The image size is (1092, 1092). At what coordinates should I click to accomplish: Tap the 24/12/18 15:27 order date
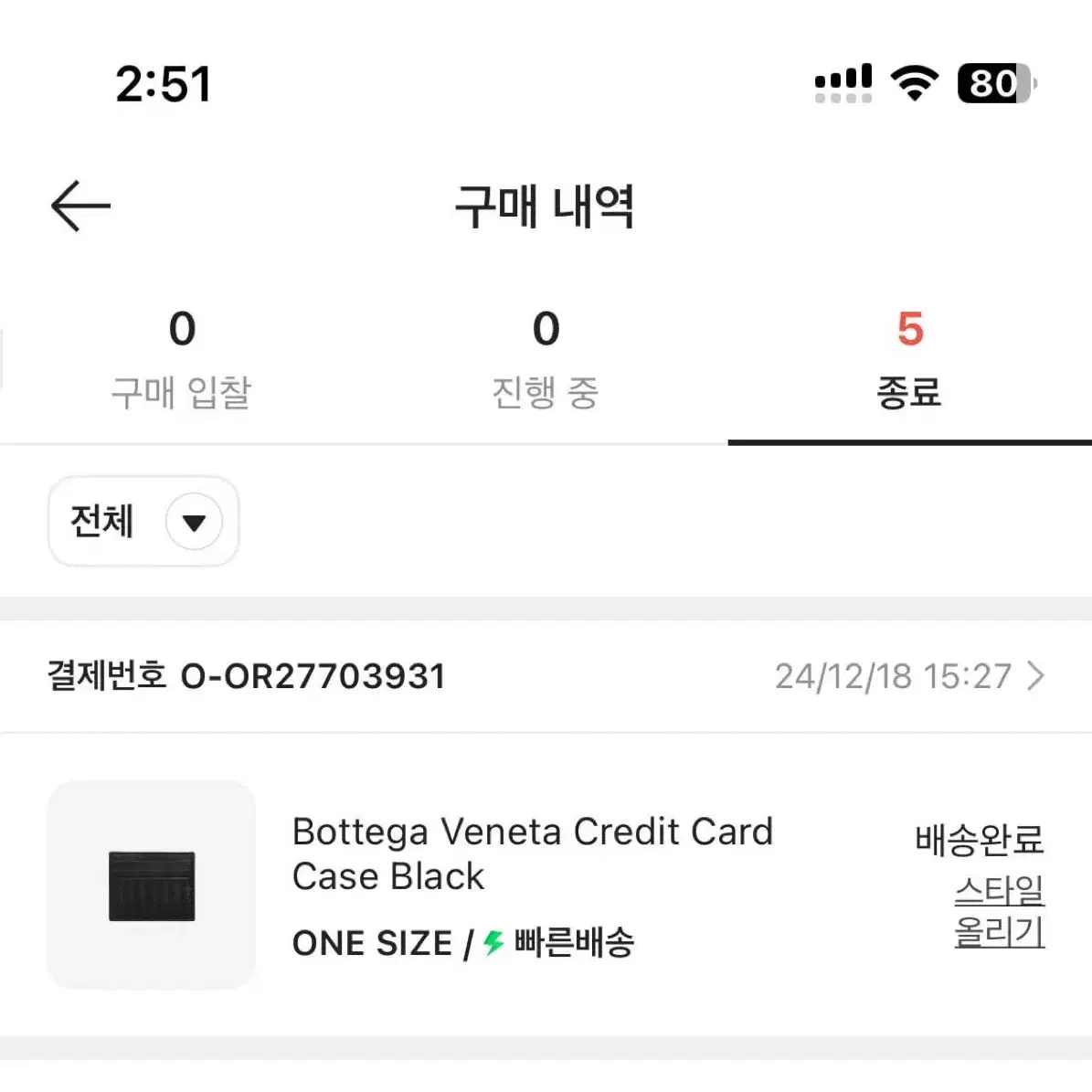[x=893, y=676]
